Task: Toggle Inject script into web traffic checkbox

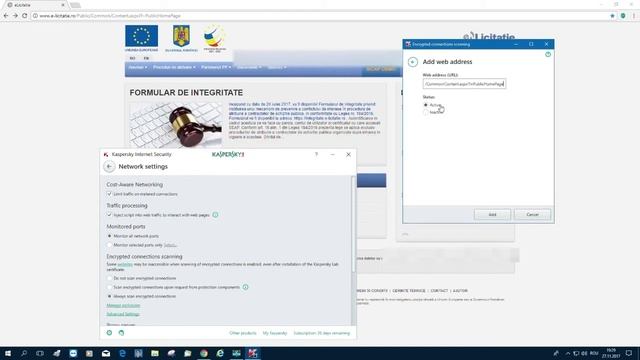Action: (109, 215)
